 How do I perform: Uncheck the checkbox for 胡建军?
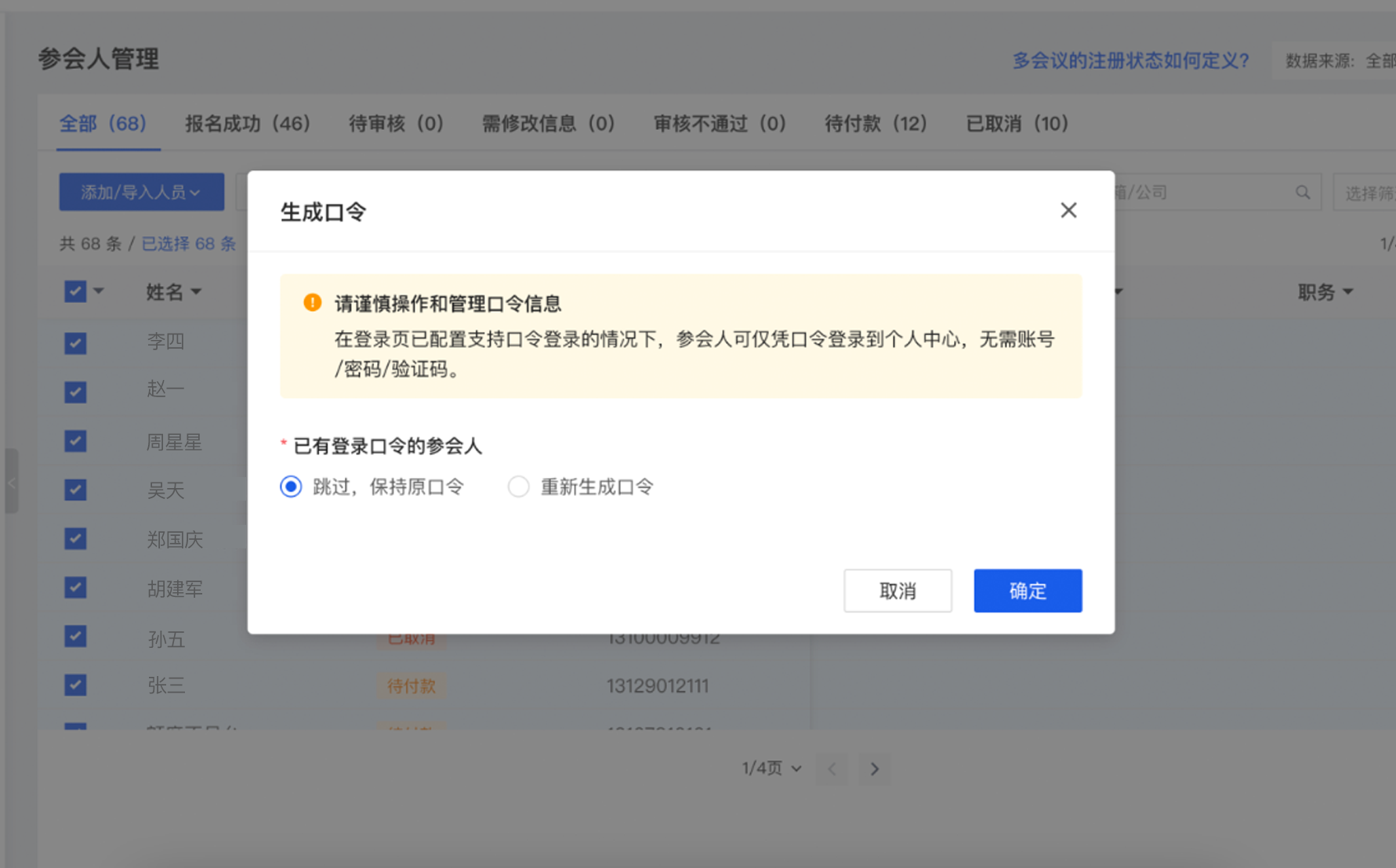tap(75, 588)
